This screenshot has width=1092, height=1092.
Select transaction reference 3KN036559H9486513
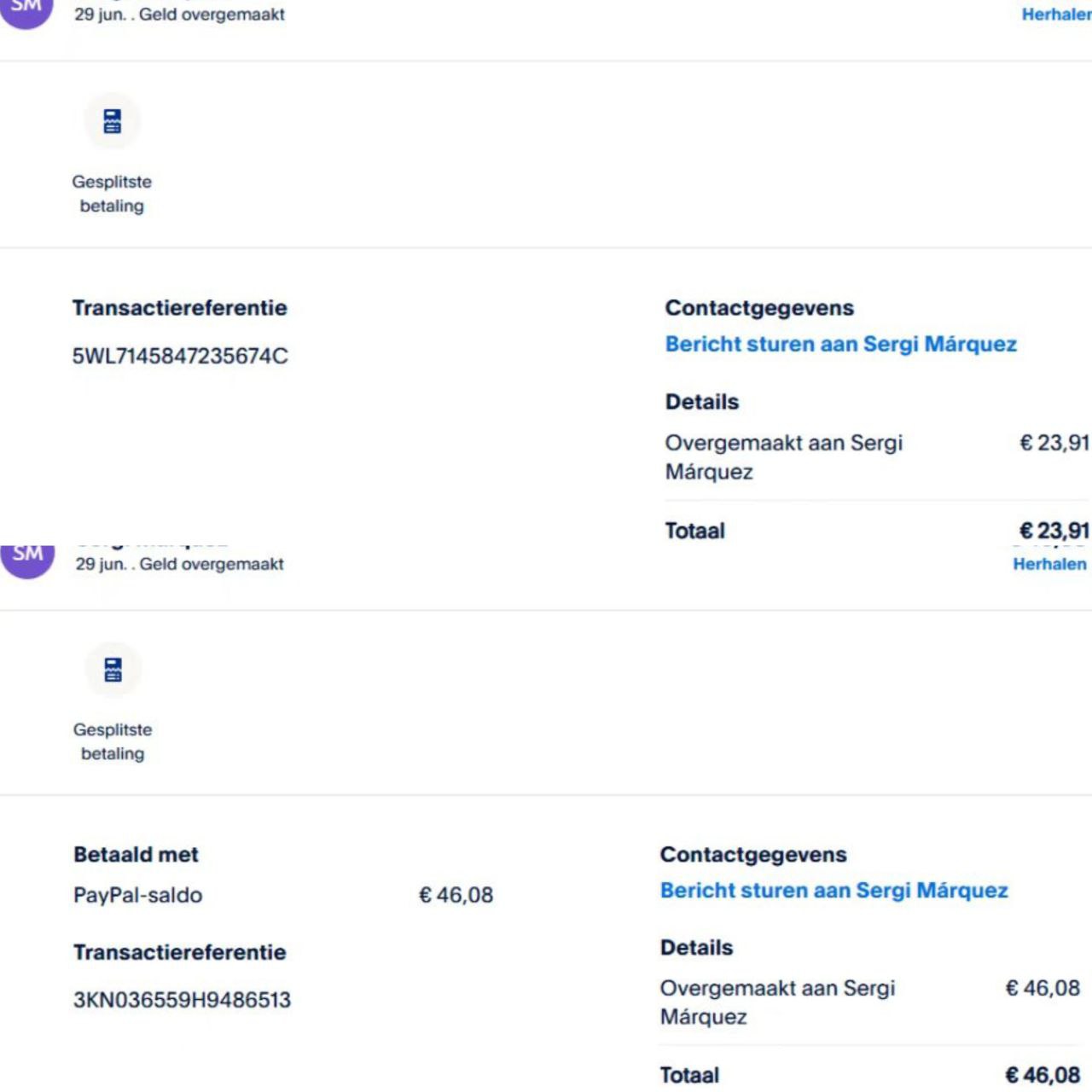pyautogui.click(x=182, y=1000)
